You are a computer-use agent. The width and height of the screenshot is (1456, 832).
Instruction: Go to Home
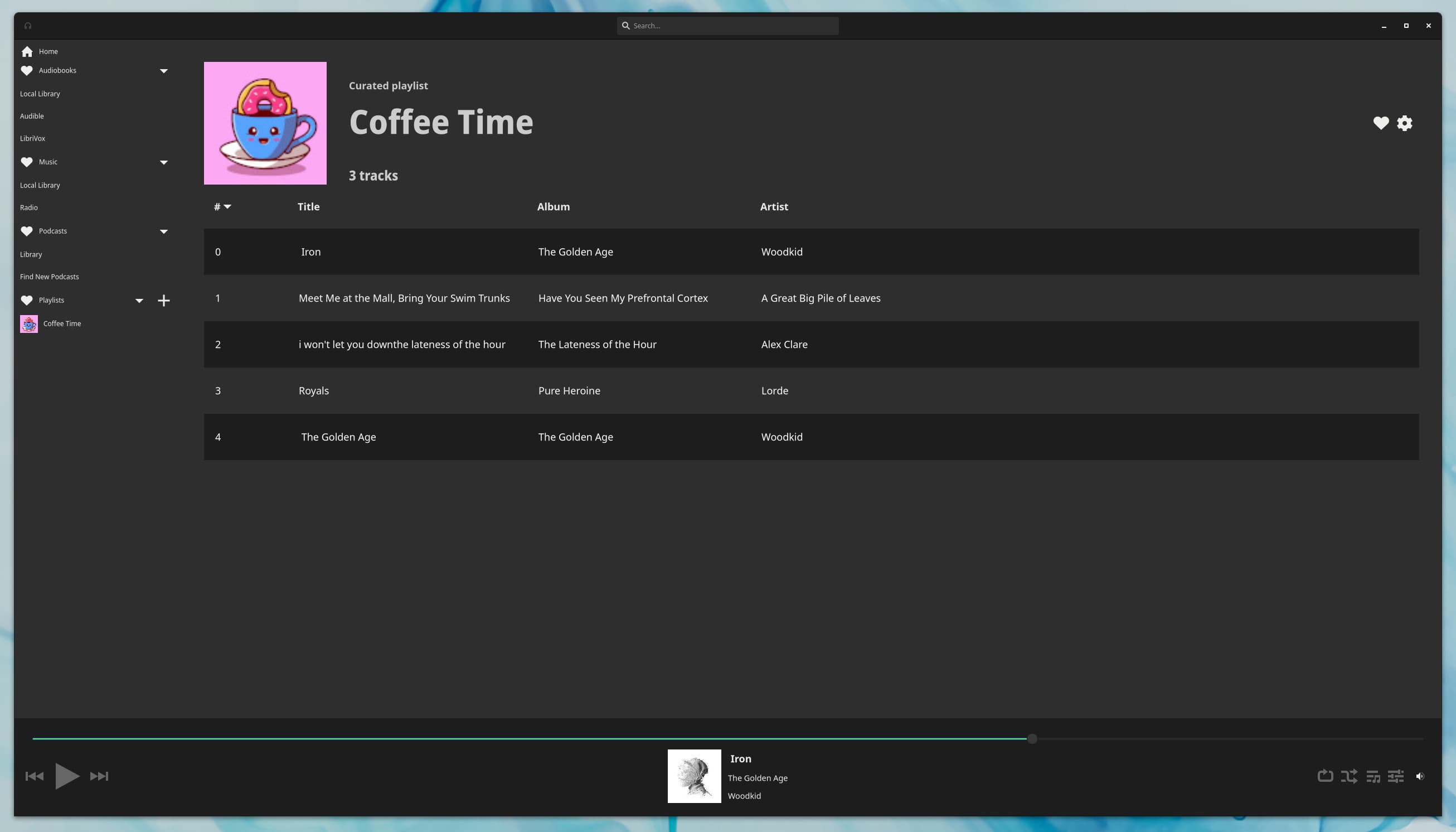[x=48, y=51]
